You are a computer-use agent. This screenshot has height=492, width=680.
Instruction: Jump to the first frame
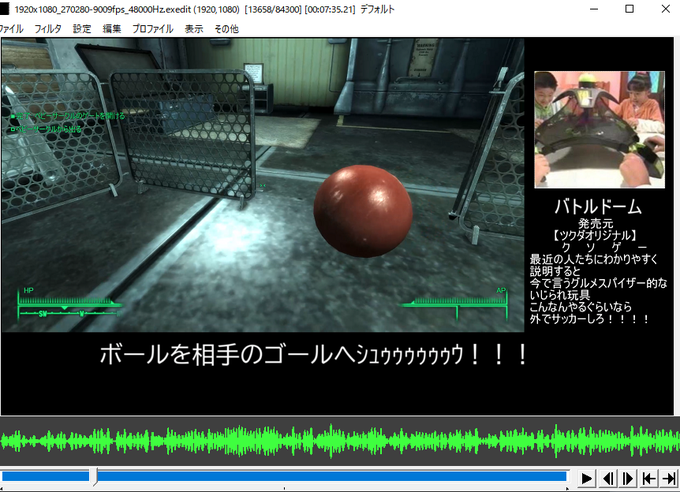[649, 479]
